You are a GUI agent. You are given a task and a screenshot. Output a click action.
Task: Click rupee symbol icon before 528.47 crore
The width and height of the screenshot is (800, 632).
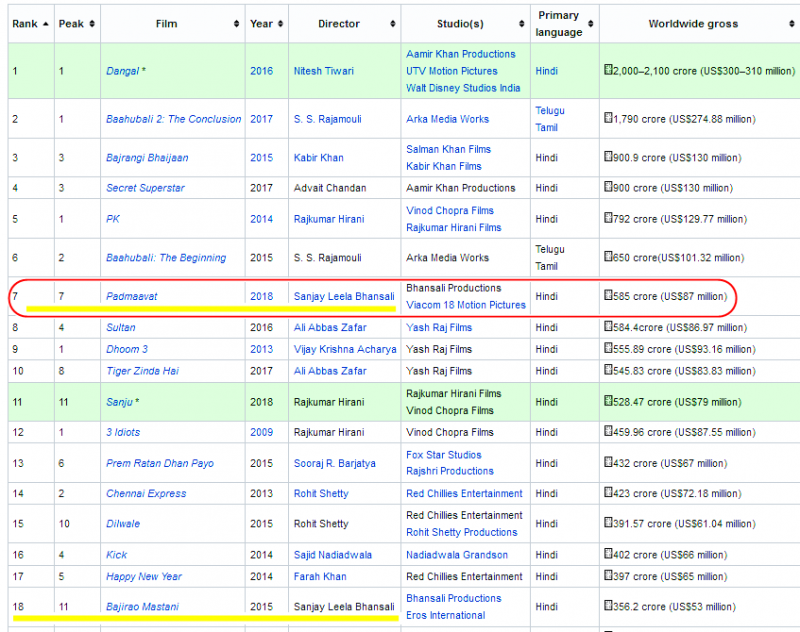[x=608, y=401]
